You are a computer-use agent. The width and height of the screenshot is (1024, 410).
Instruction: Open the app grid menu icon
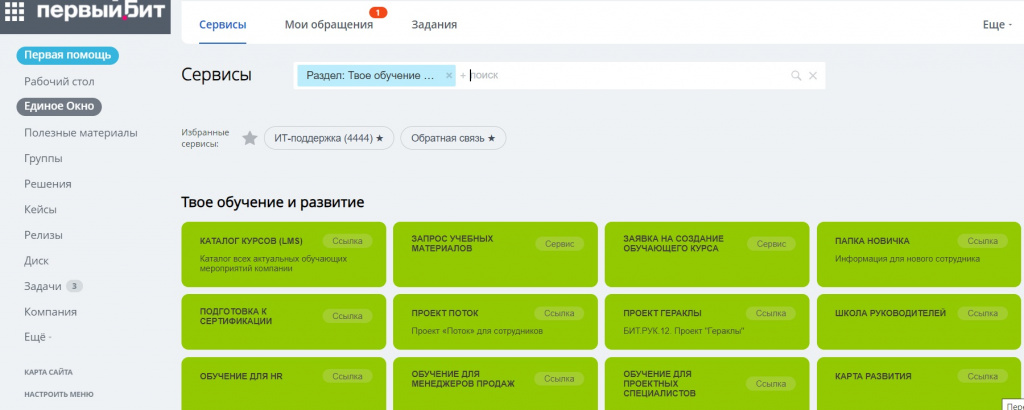[x=15, y=15]
